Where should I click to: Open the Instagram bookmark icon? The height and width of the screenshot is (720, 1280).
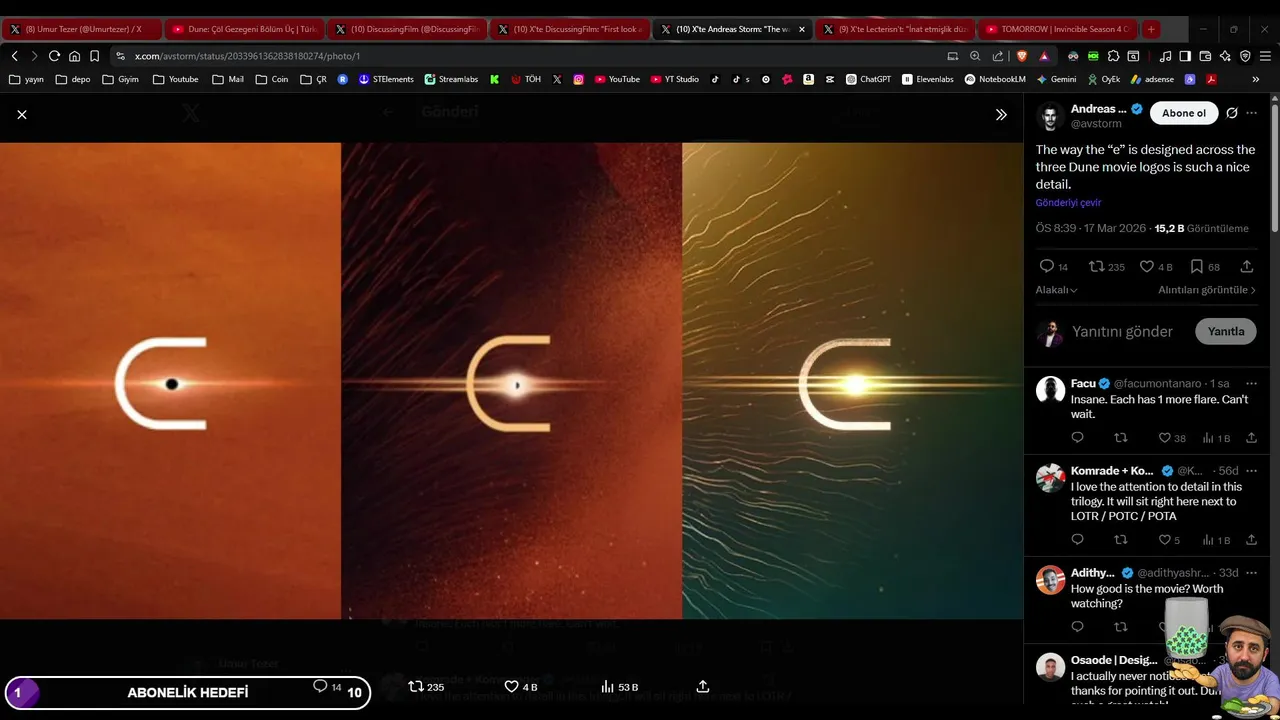pyautogui.click(x=578, y=79)
